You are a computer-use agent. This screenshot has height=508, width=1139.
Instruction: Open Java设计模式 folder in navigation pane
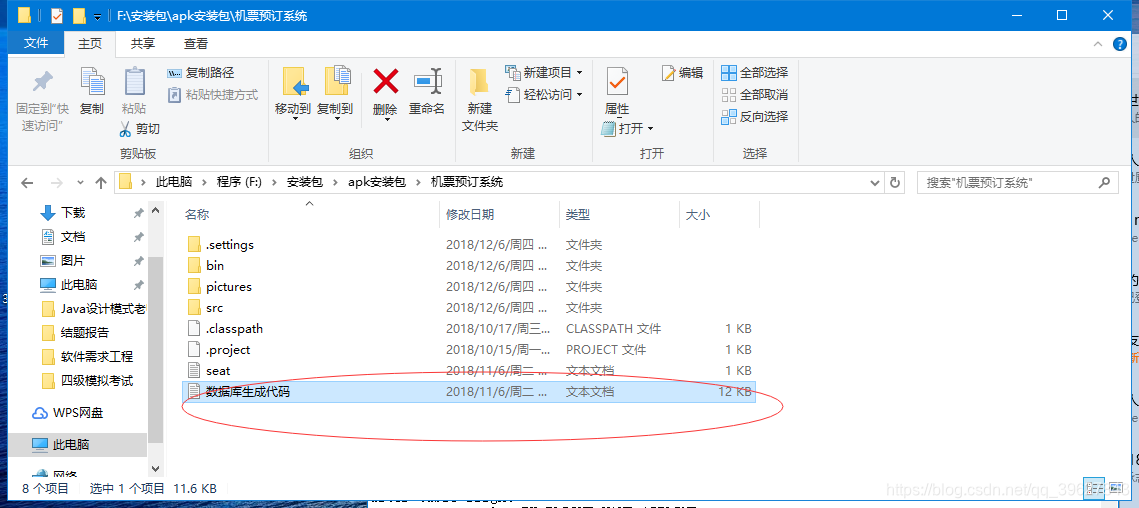[93, 309]
